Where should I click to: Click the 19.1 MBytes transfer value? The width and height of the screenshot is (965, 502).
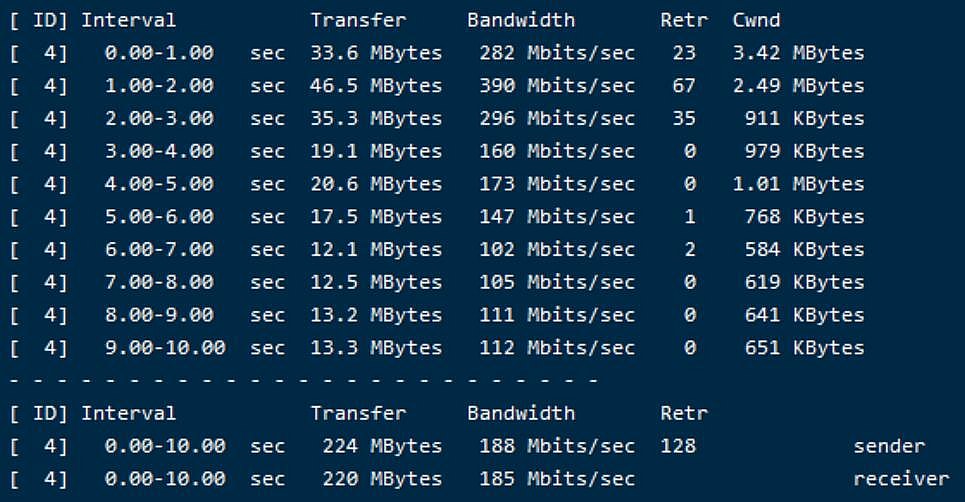point(376,151)
